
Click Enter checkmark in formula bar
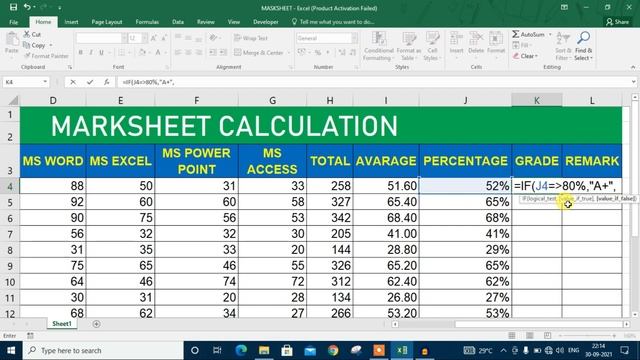(90, 82)
